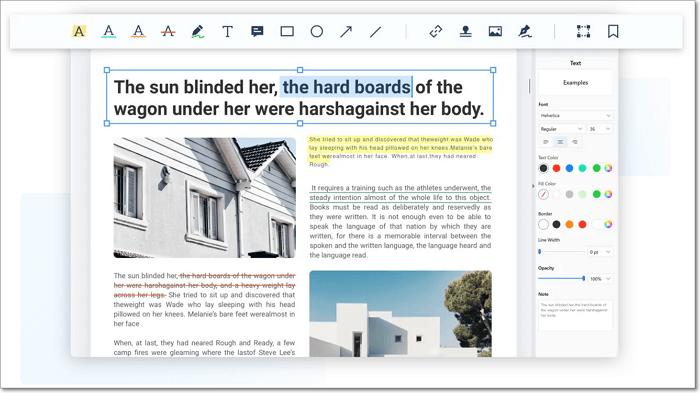Screen dimensions: 700x393
Task: Insert an Image annotation
Action: (x=495, y=31)
